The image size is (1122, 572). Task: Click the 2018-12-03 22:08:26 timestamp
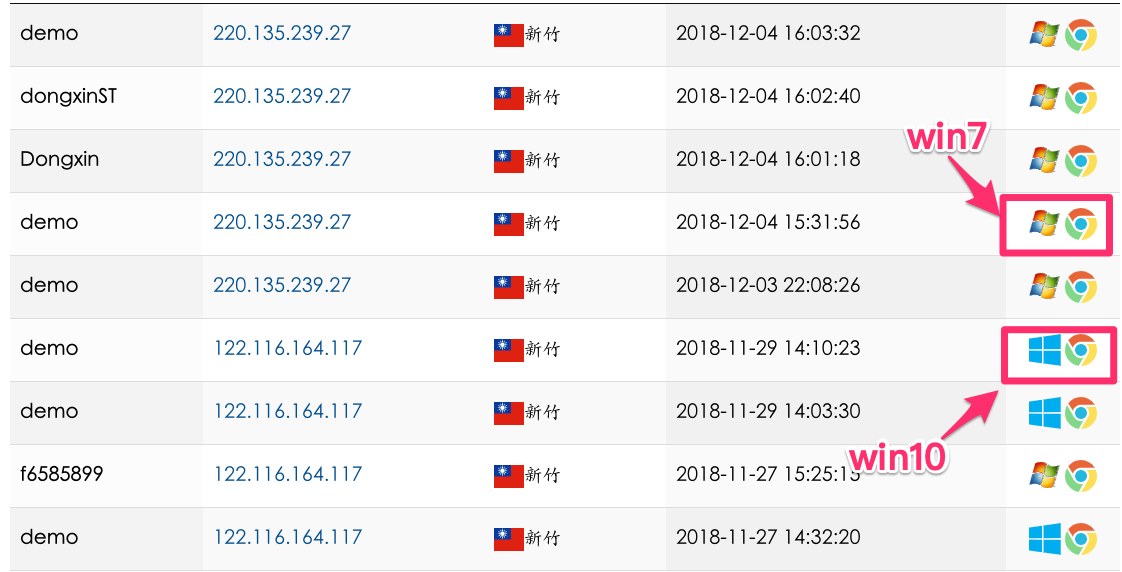pos(768,285)
